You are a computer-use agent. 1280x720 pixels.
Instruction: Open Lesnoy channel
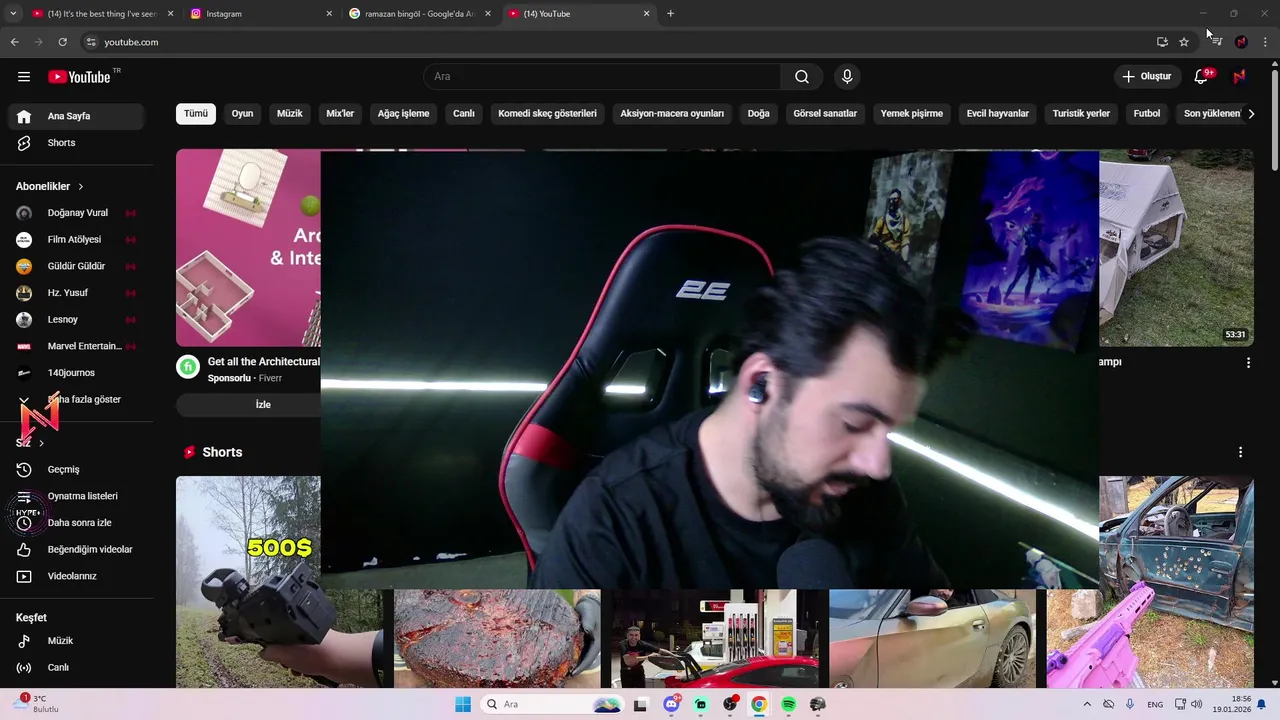[x=78, y=320]
